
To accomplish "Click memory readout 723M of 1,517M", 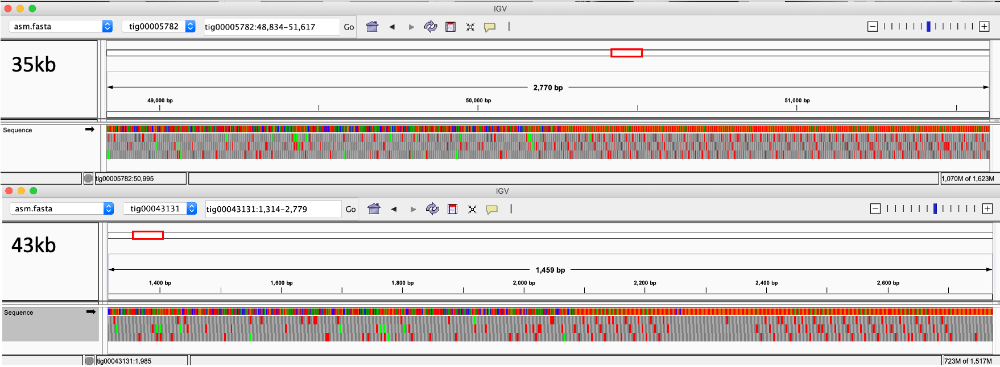I will click(x=968, y=361).
